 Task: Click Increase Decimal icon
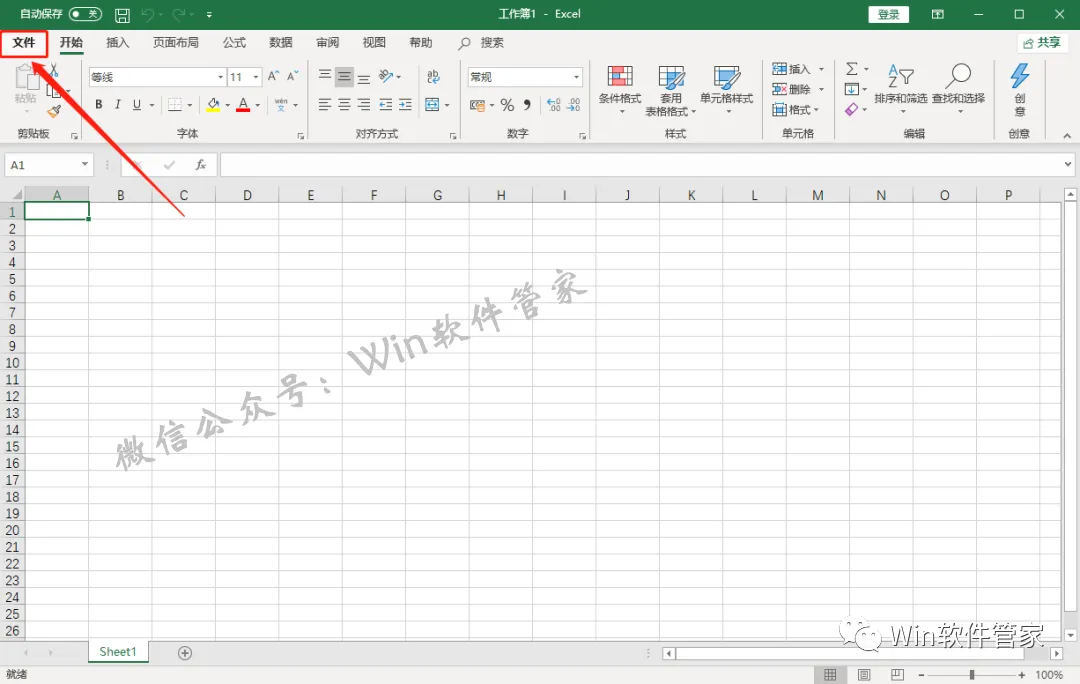tap(554, 105)
